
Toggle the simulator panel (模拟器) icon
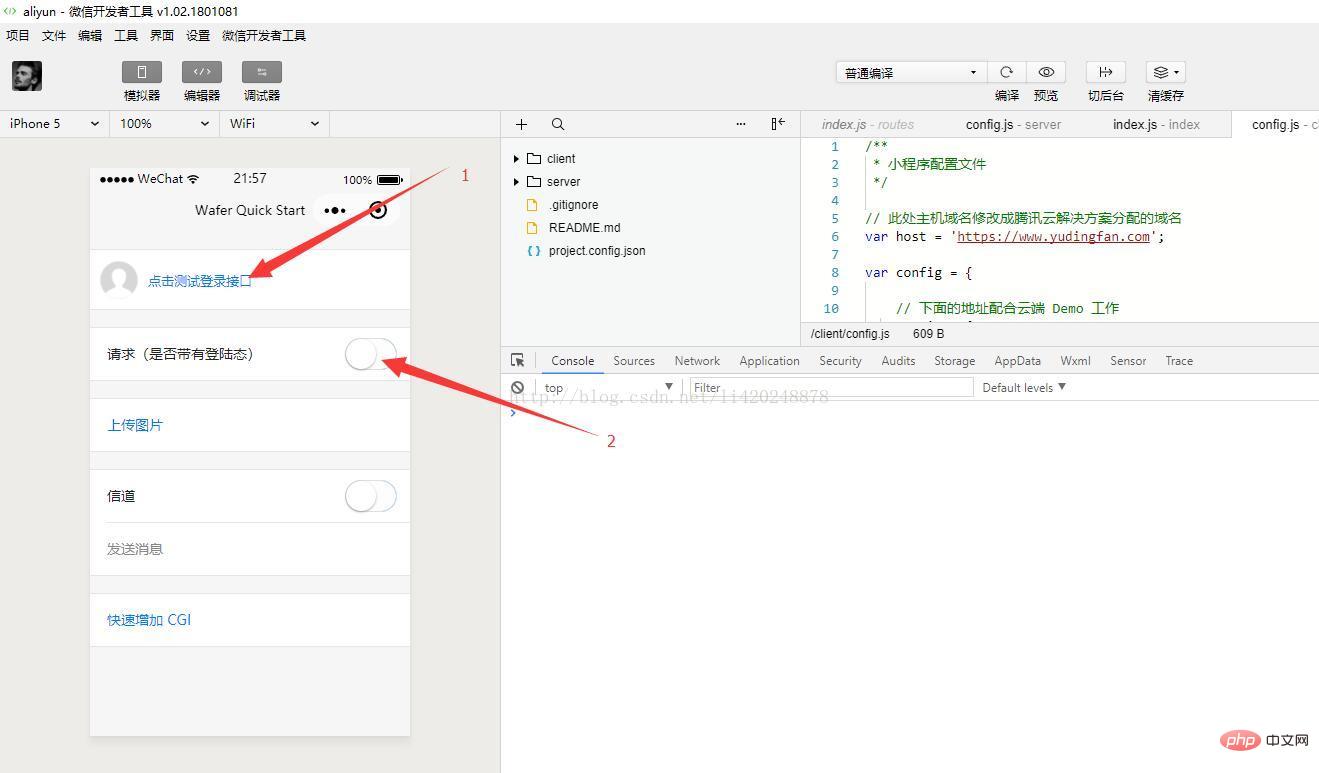(x=142, y=72)
